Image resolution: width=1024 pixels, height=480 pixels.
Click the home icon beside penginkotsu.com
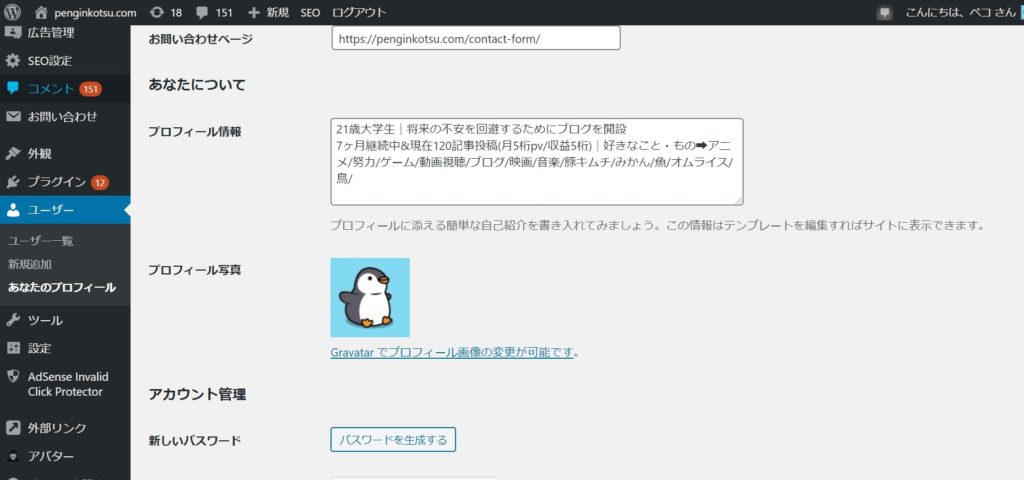[x=41, y=12]
